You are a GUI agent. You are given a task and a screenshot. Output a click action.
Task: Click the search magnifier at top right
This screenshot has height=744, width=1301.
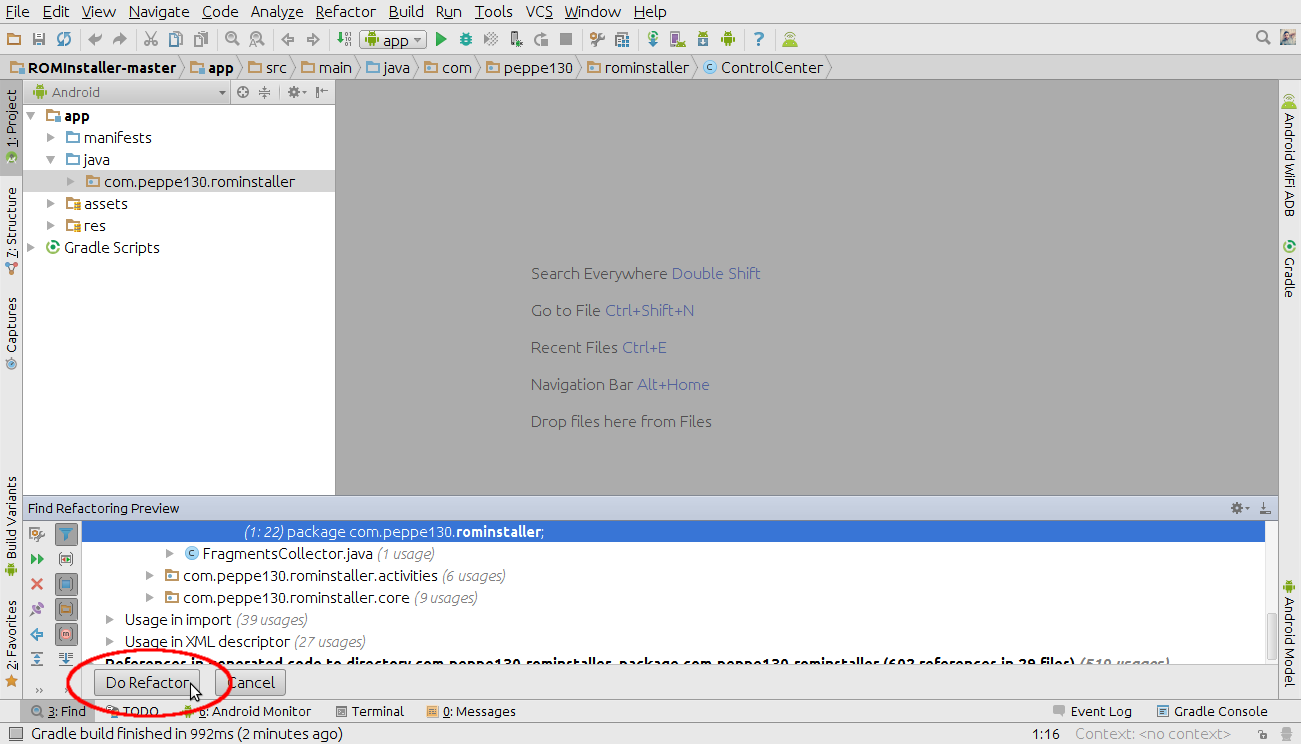(x=1263, y=38)
